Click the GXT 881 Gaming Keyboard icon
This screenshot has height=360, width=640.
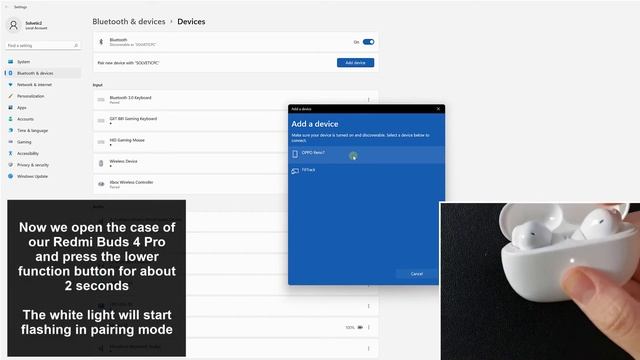101,121
